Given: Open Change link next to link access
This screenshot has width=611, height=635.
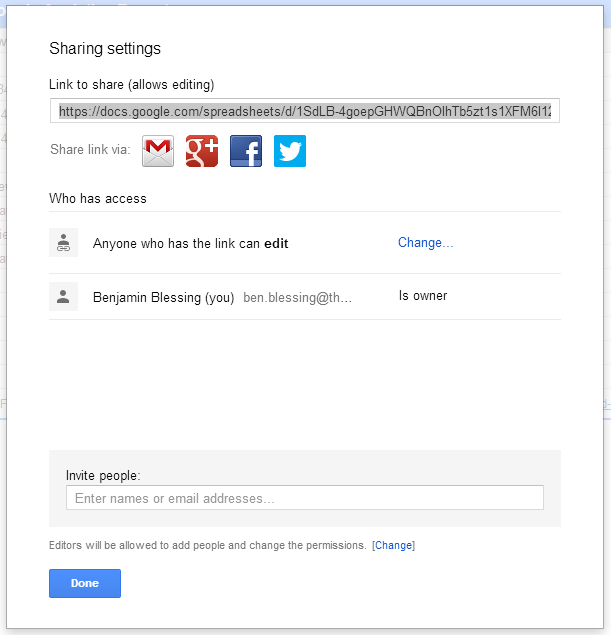Looking at the screenshot, I should (426, 243).
